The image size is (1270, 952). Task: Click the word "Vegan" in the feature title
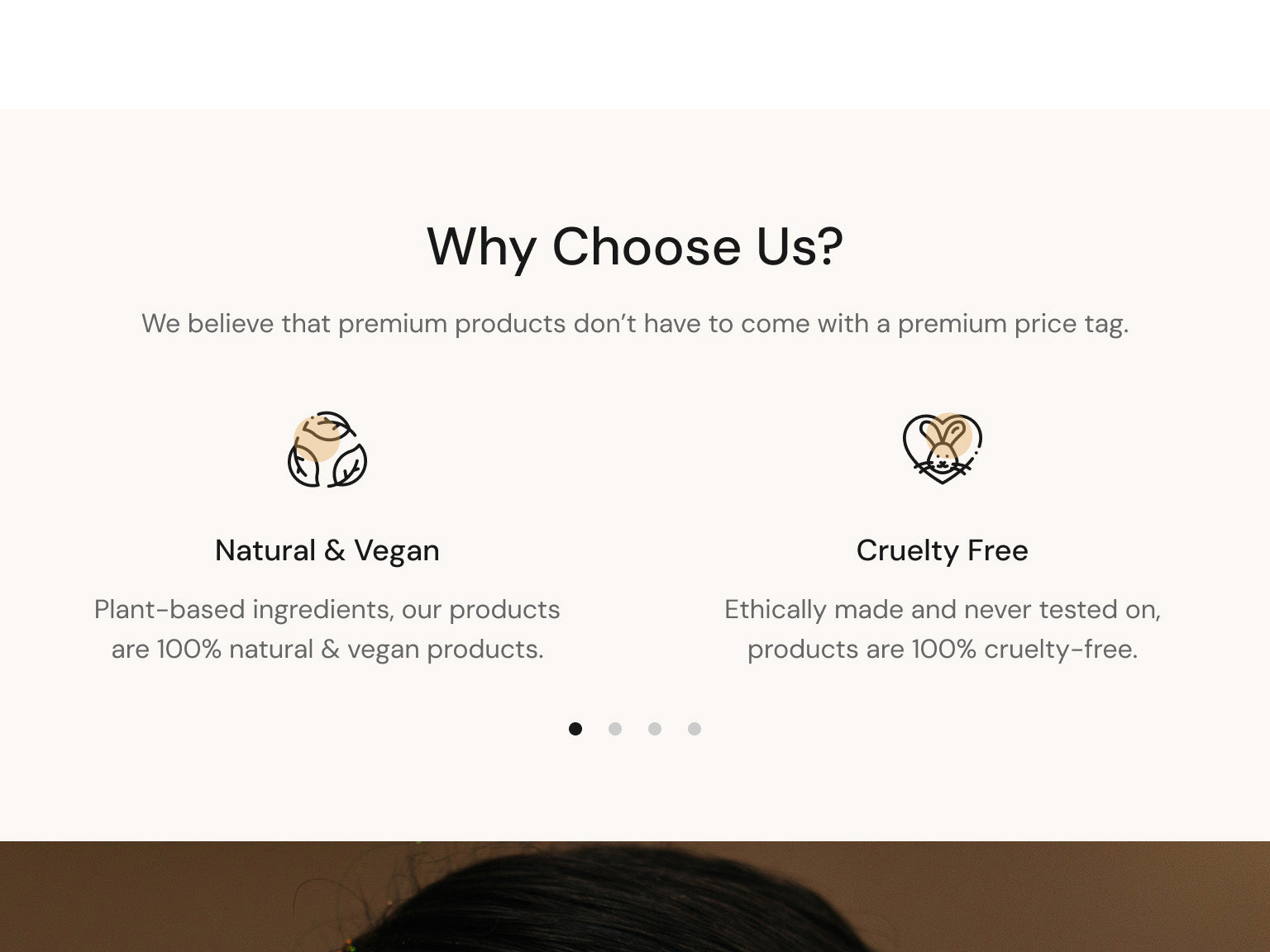pos(397,551)
